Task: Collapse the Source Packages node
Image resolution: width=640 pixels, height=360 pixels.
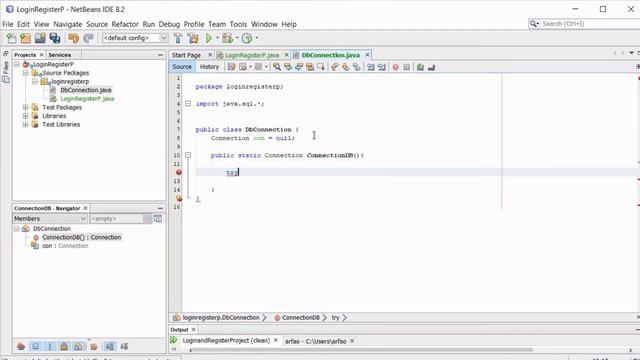Action: click(x=25, y=73)
